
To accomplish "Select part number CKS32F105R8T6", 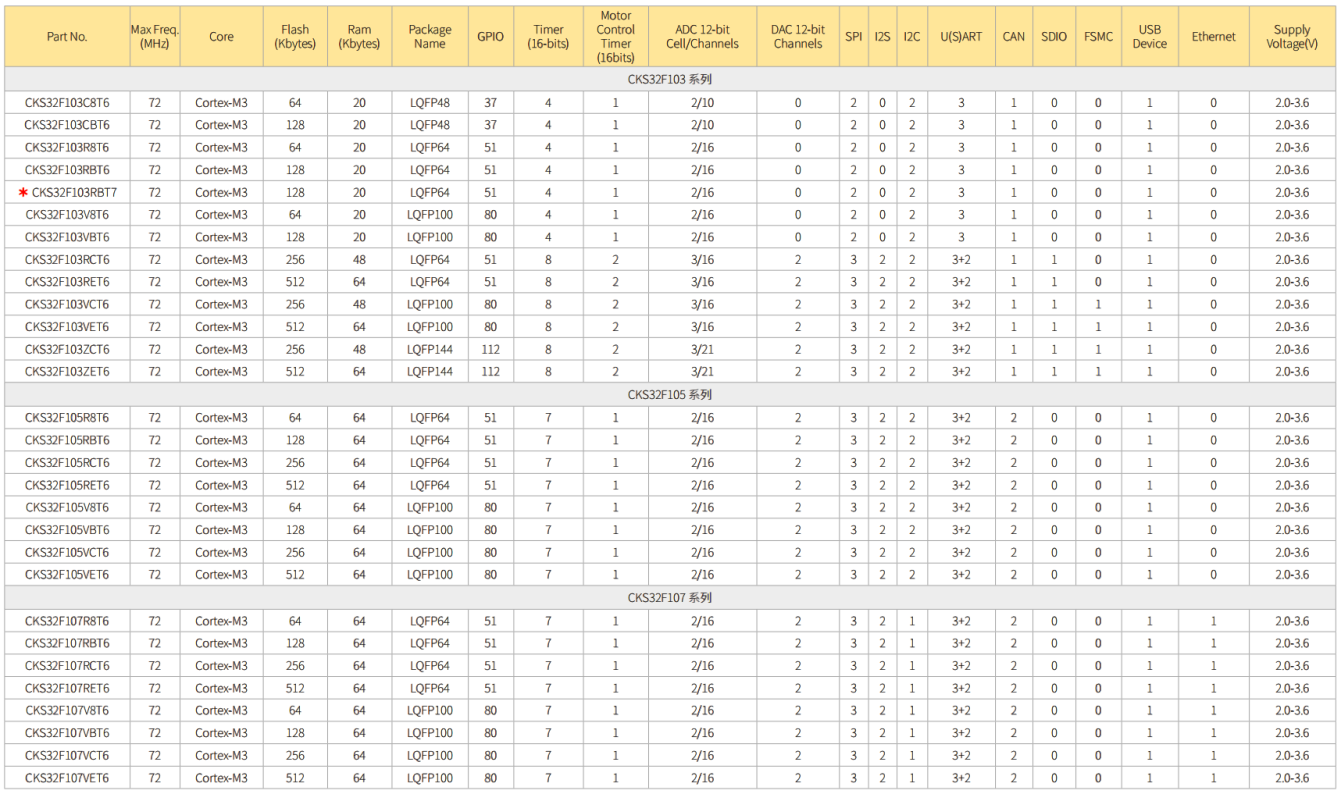I will (x=67, y=418).
